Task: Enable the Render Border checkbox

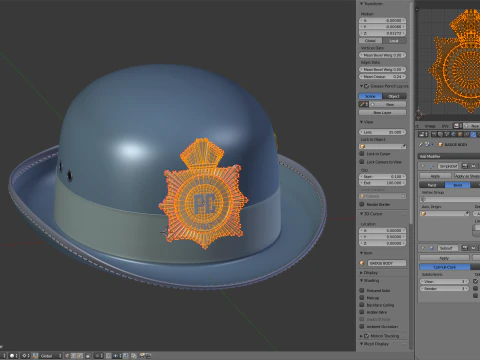Action: click(362, 204)
